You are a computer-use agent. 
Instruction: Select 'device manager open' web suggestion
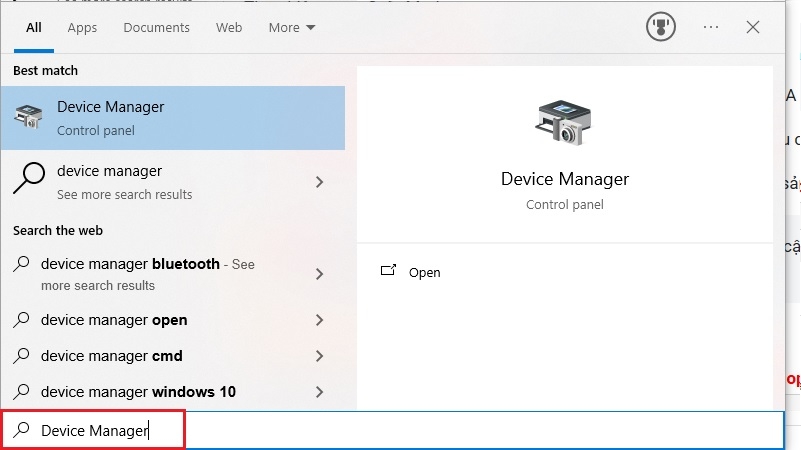tap(173, 320)
